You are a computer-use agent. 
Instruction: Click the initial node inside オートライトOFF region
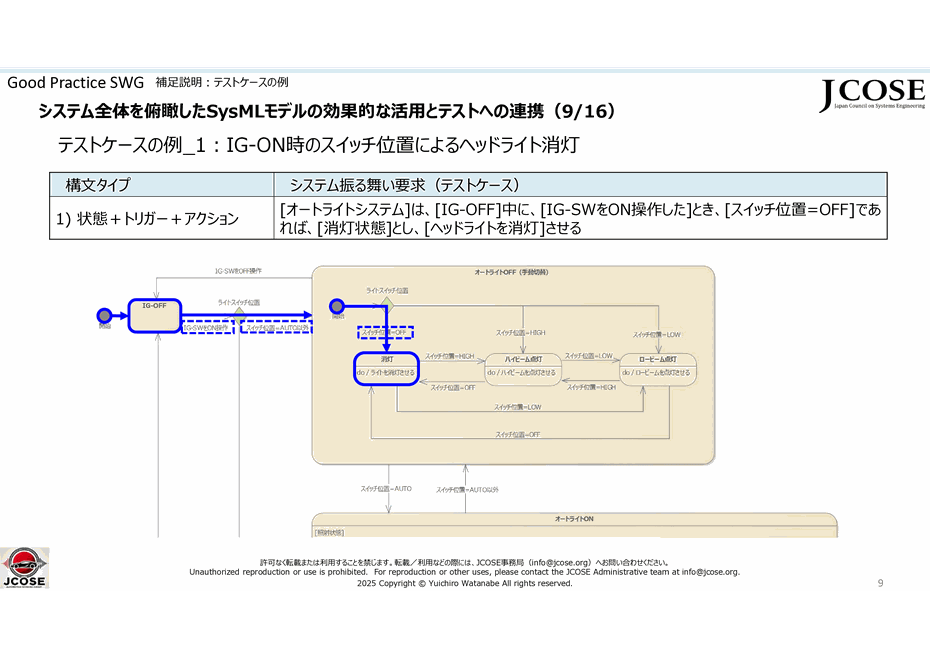coord(337,306)
